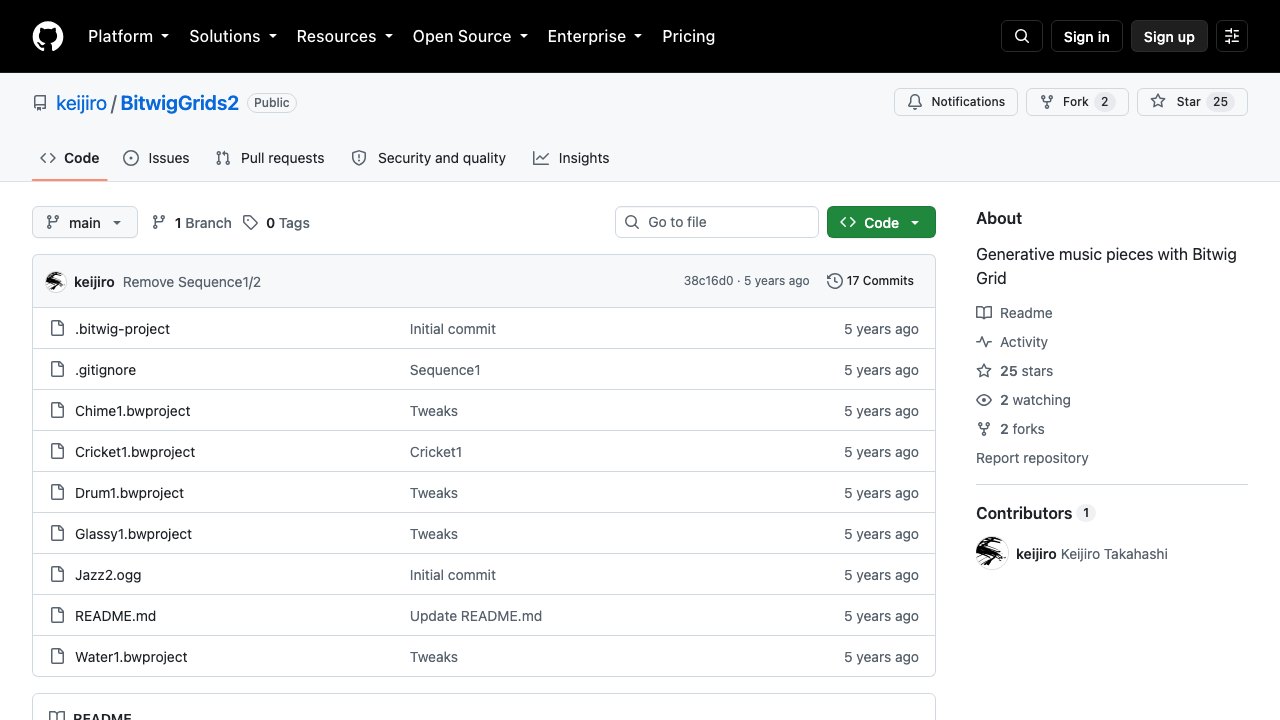The height and width of the screenshot is (720, 1280).
Task: Expand the Resources menu
Action: pos(344,36)
